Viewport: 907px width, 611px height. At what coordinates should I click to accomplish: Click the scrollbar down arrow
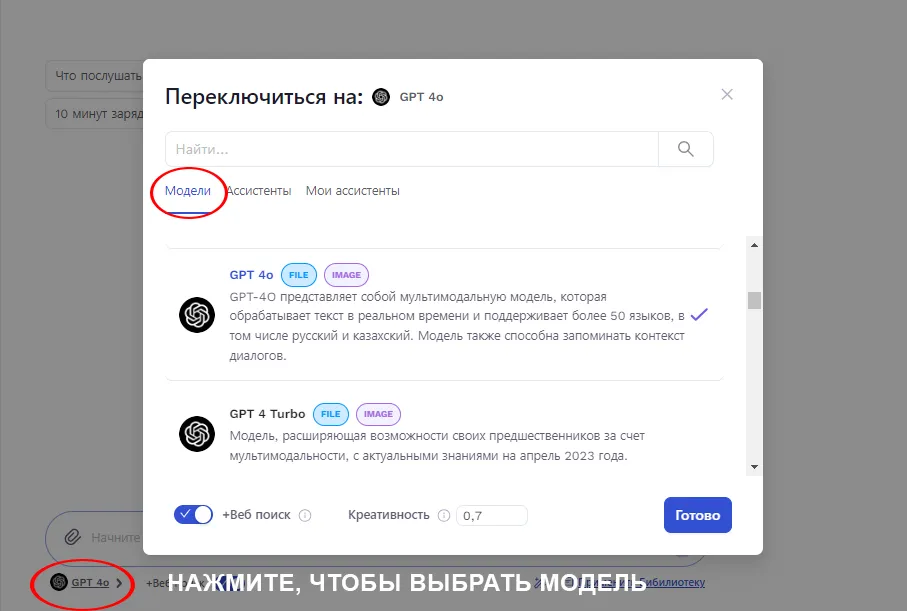tap(755, 467)
